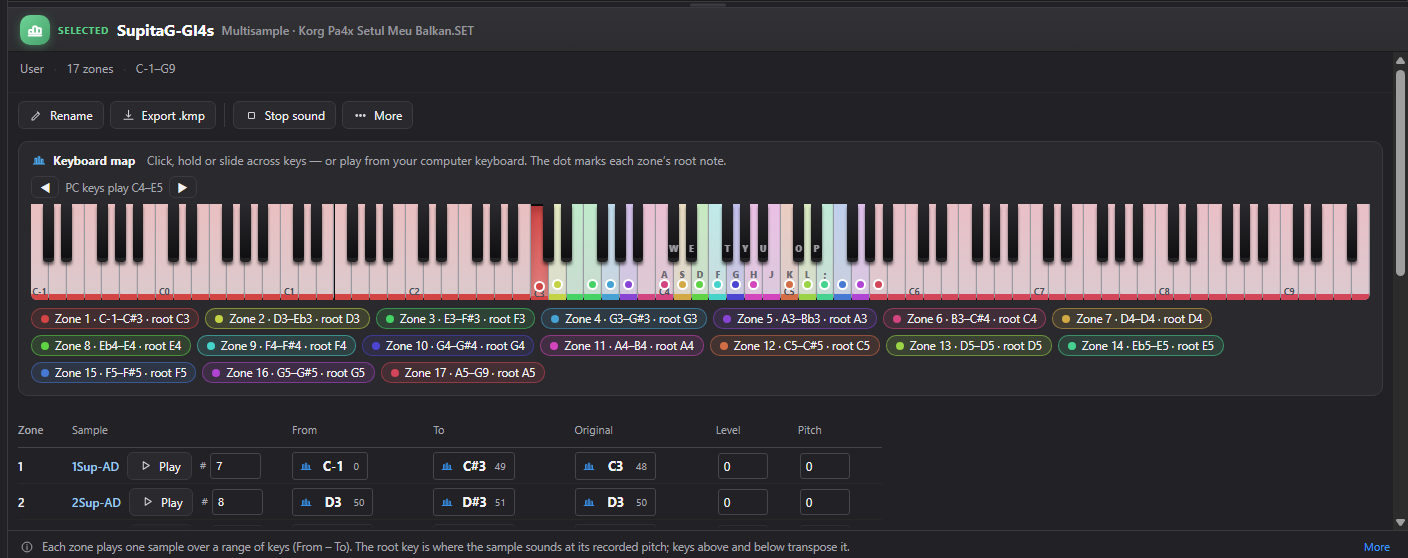Click the More link in footer

1376,547
